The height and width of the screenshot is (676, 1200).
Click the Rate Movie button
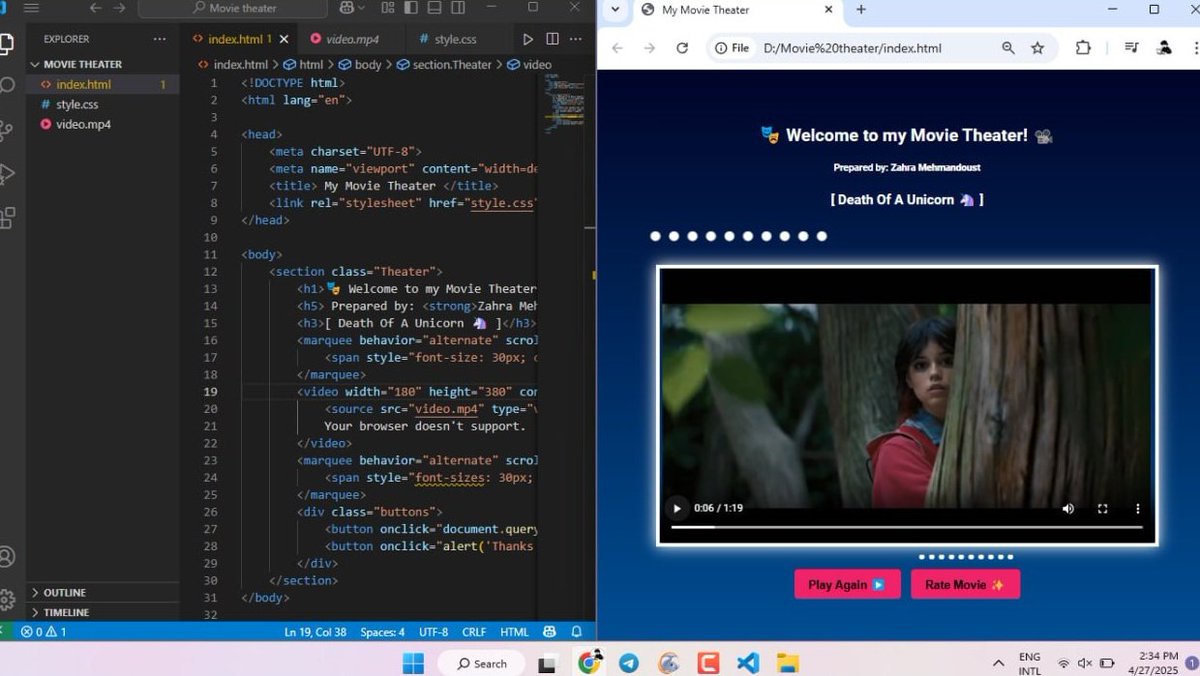965,585
